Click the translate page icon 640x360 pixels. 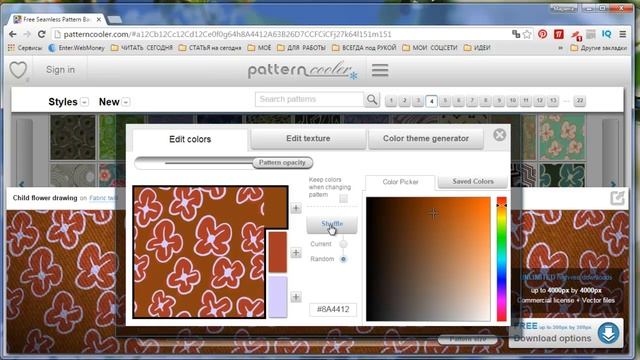pos(516,34)
